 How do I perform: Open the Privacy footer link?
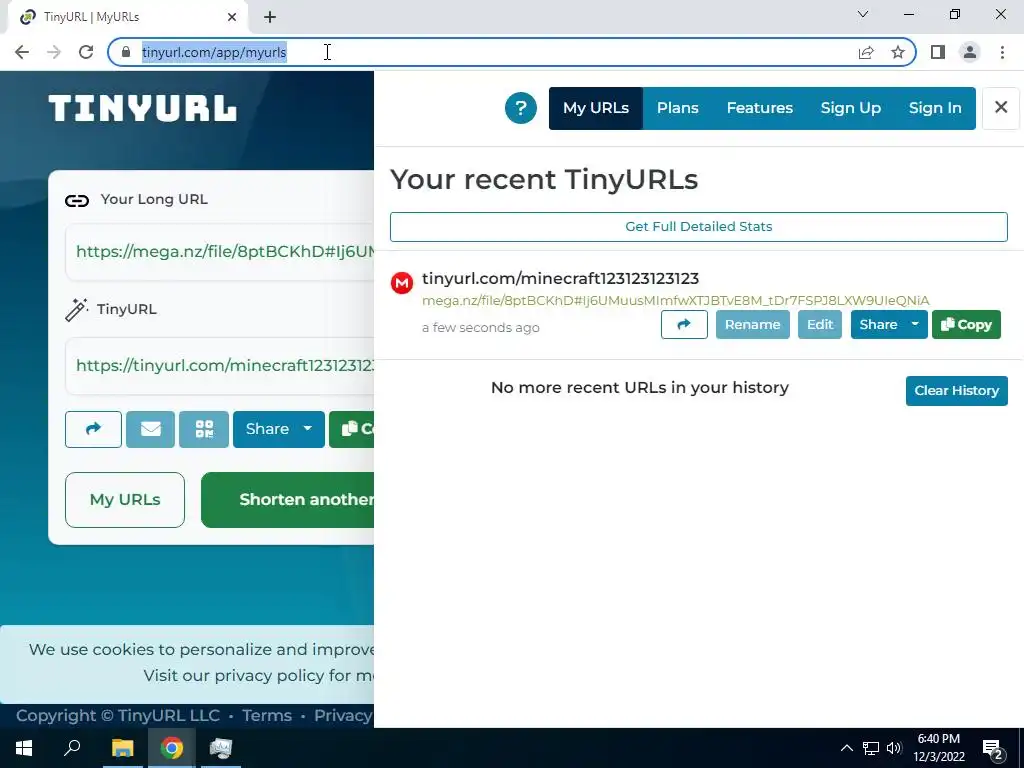pos(343,716)
